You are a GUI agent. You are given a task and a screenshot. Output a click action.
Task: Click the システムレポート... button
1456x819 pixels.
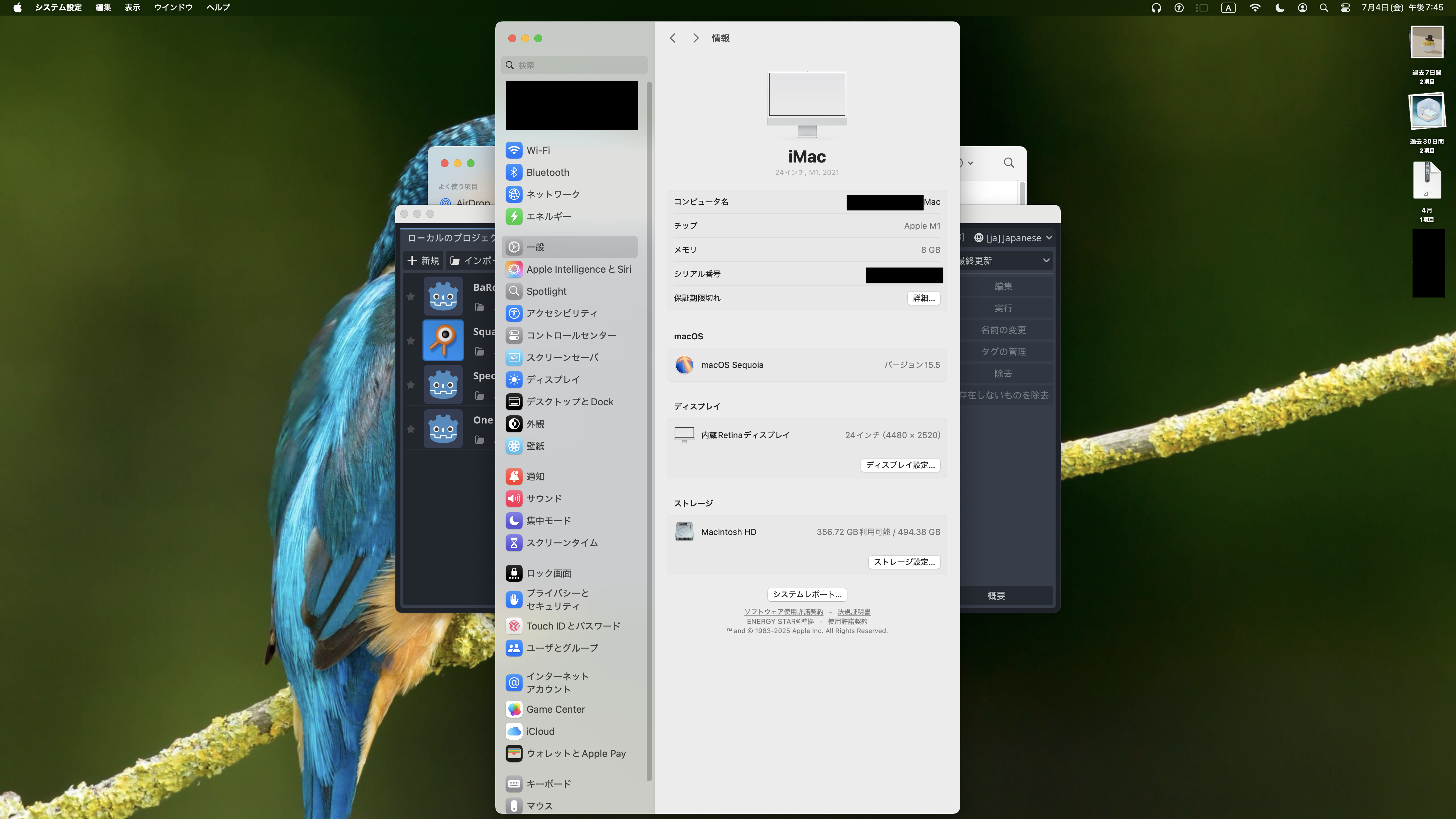[x=807, y=595]
